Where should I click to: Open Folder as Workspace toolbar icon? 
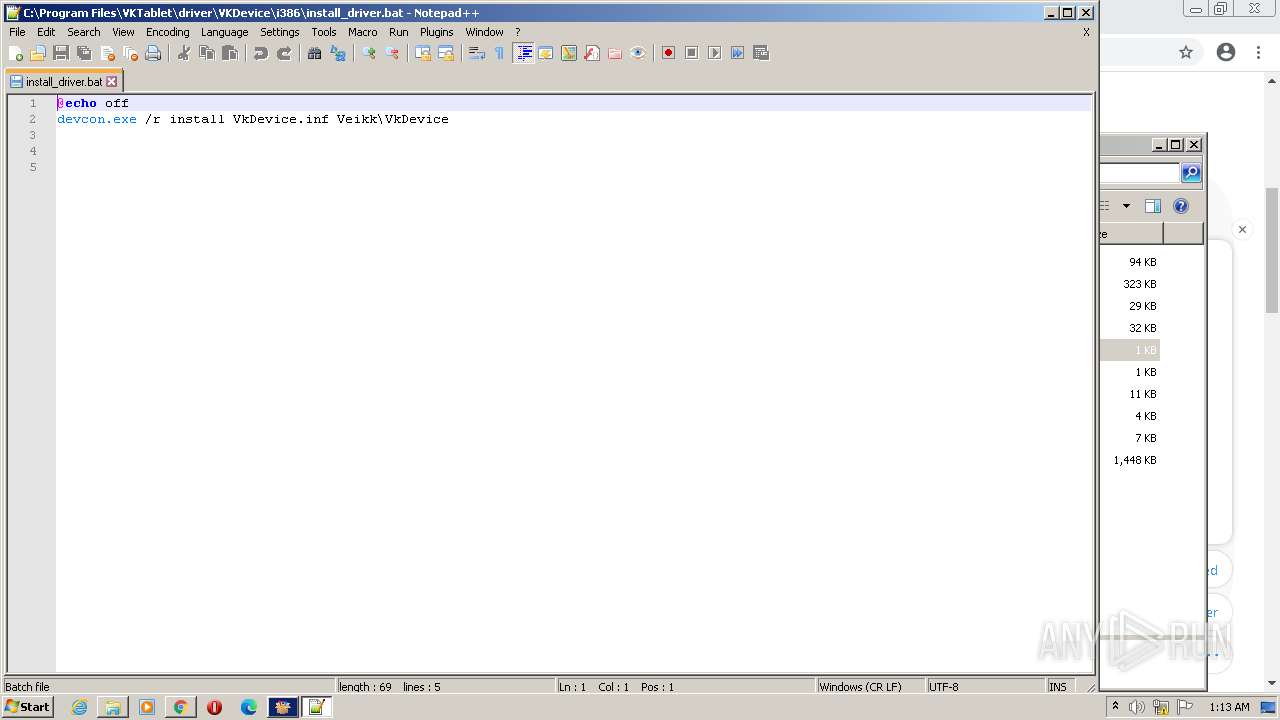[615, 53]
